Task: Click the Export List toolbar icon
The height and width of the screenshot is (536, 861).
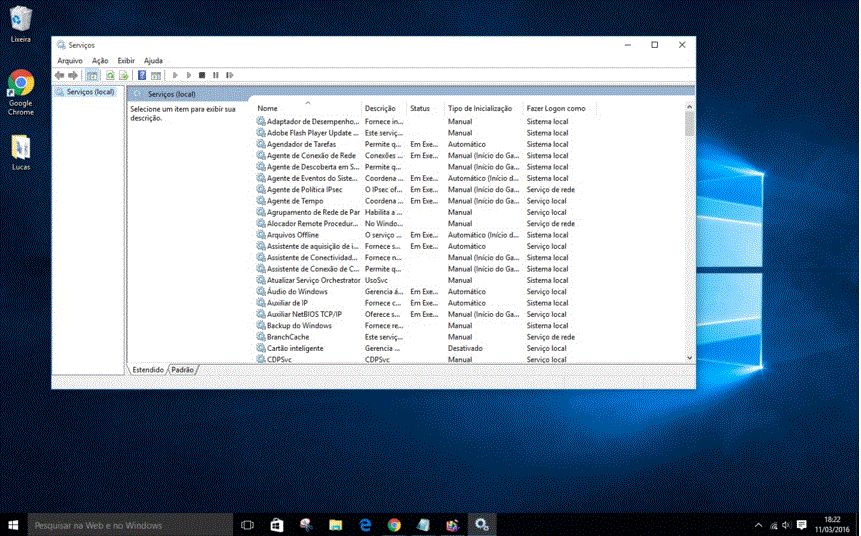Action: coord(124,75)
